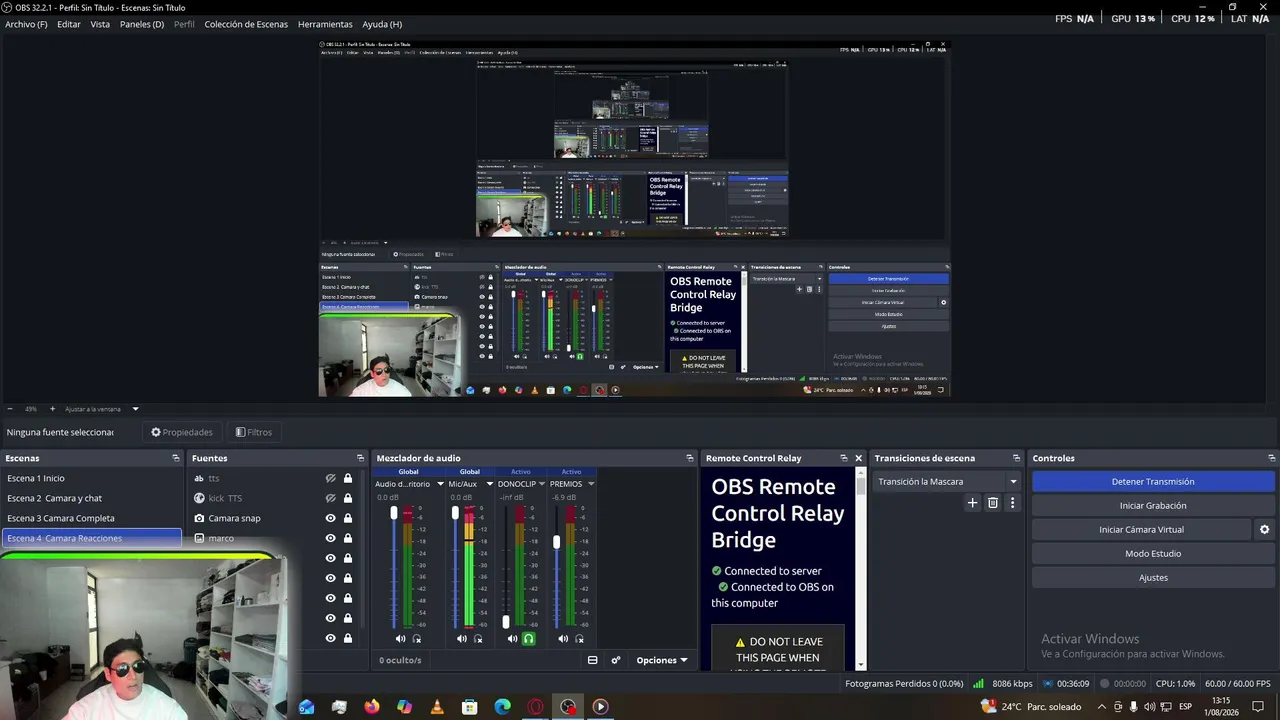This screenshot has width=1280, height=720.
Task: Open the Windows notification center
Action: pyautogui.click(x=1259, y=706)
